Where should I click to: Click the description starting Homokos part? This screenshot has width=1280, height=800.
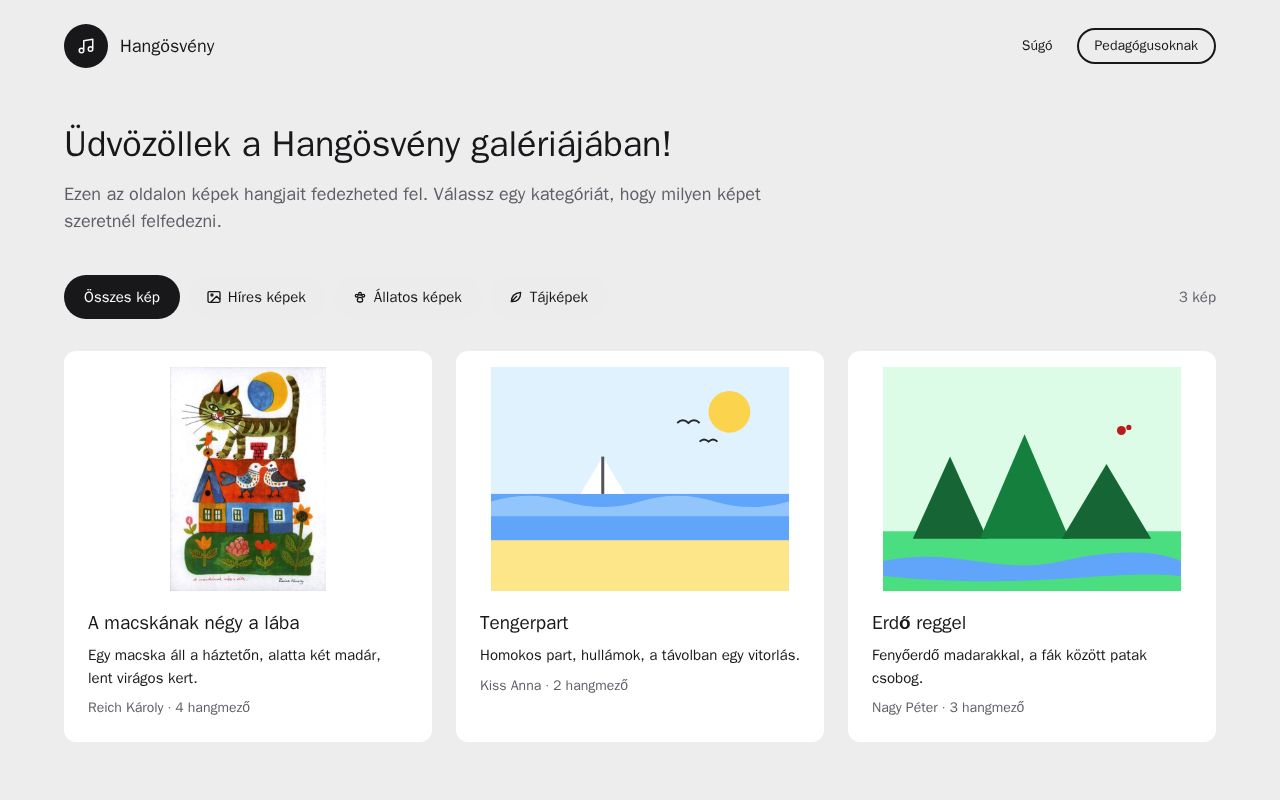pyautogui.click(x=640, y=656)
